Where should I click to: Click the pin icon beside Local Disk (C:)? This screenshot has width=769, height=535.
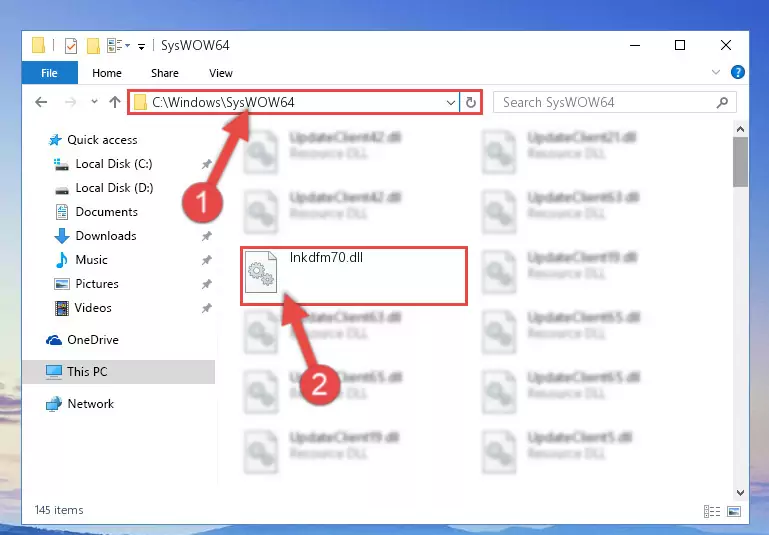click(x=206, y=164)
